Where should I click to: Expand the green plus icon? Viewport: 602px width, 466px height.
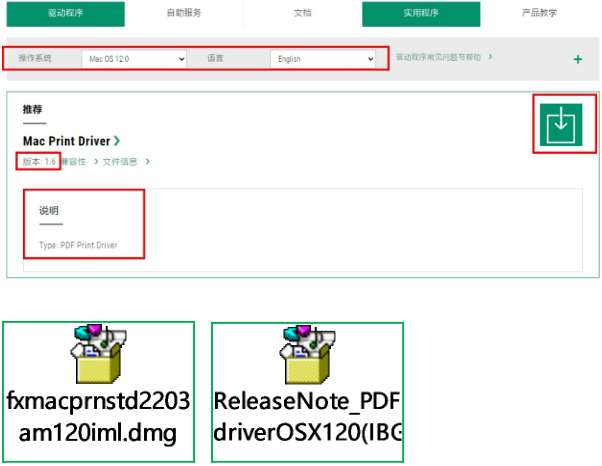coord(577,59)
